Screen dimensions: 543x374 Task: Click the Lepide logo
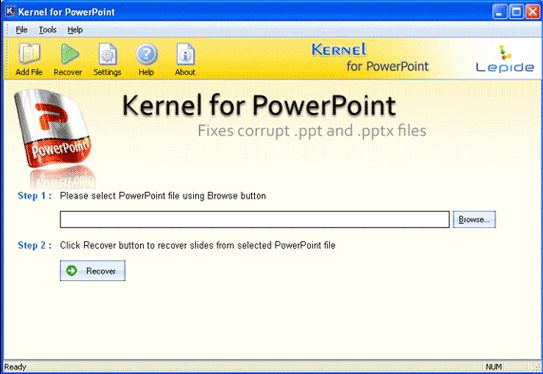pos(505,59)
